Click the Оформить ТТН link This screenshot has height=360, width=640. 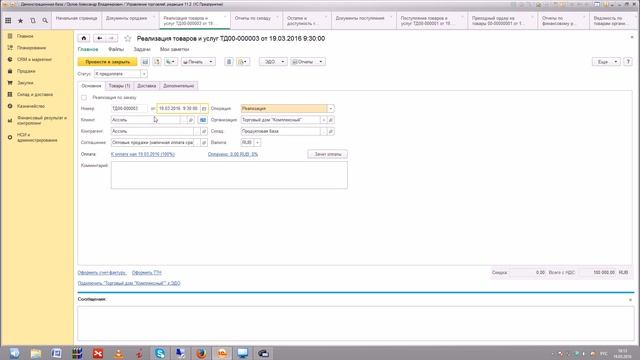pos(147,273)
